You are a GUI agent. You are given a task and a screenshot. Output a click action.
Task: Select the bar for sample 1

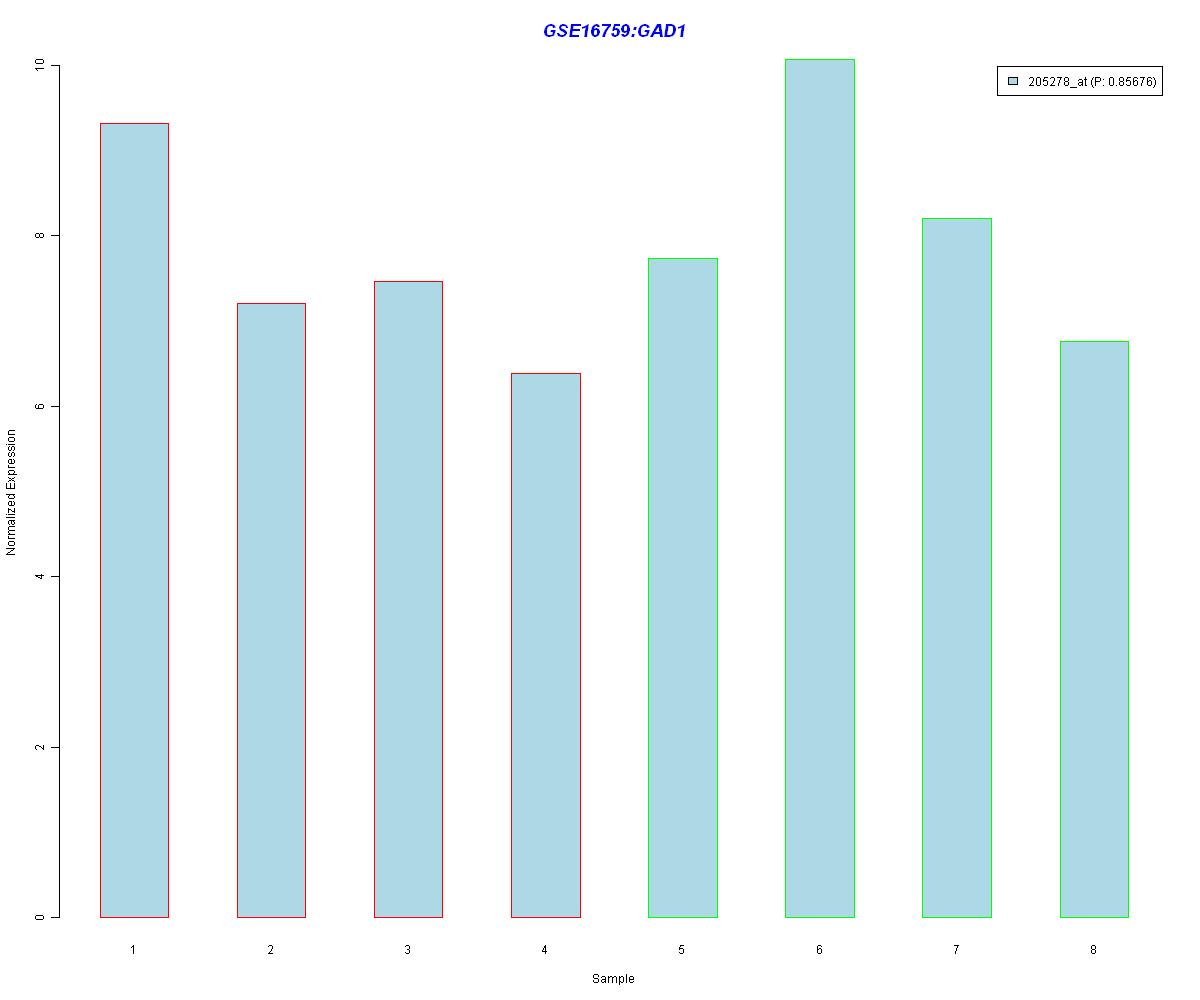134,520
